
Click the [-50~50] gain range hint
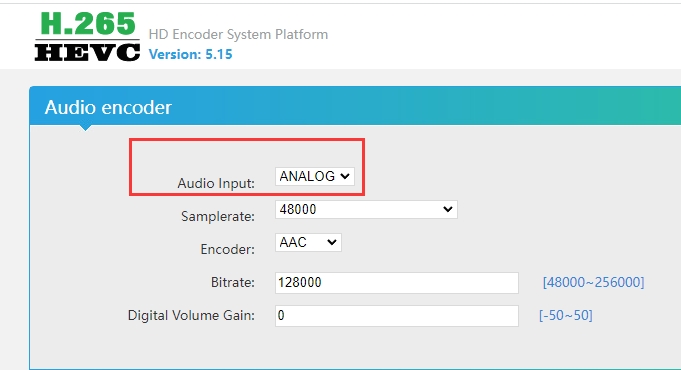pyautogui.click(x=565, y=315)
